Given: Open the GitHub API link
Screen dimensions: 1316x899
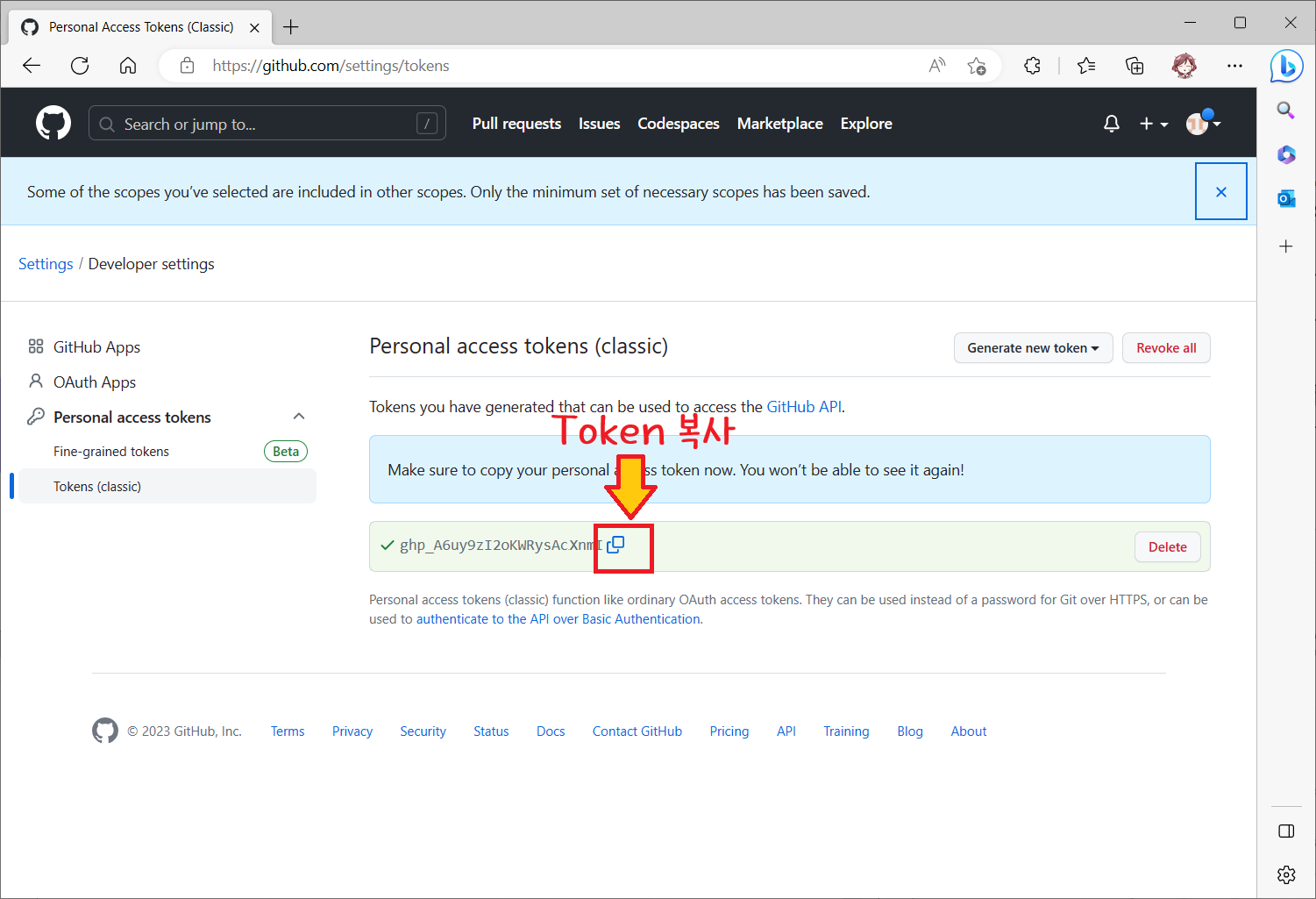Looking at the screenshot, I should point(804,407).
